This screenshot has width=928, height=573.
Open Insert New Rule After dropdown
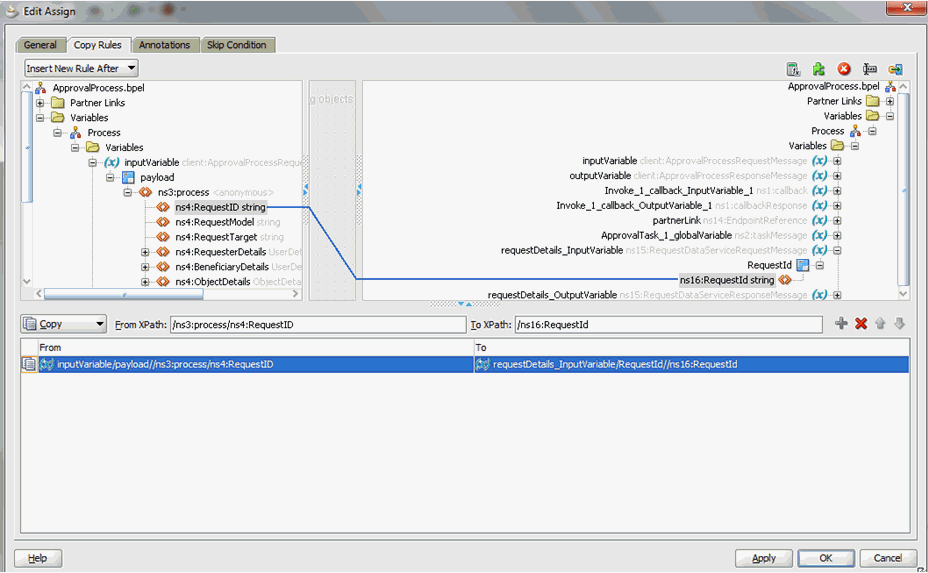[81, 68]
